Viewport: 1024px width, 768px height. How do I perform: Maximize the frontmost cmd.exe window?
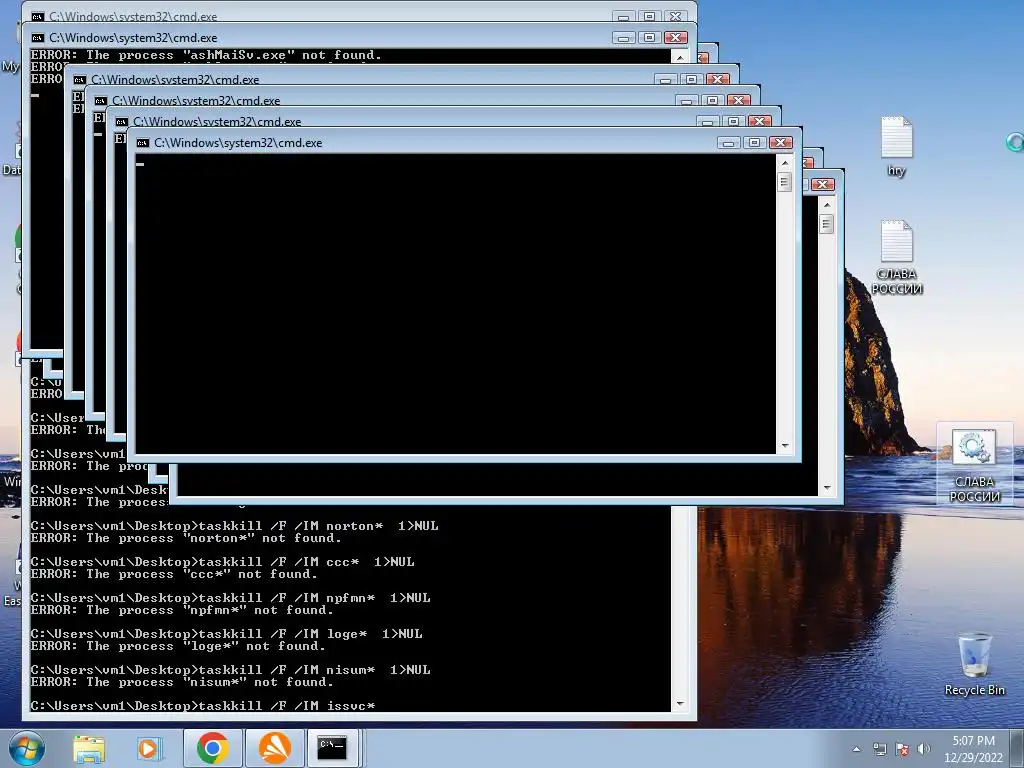point(754,142)
